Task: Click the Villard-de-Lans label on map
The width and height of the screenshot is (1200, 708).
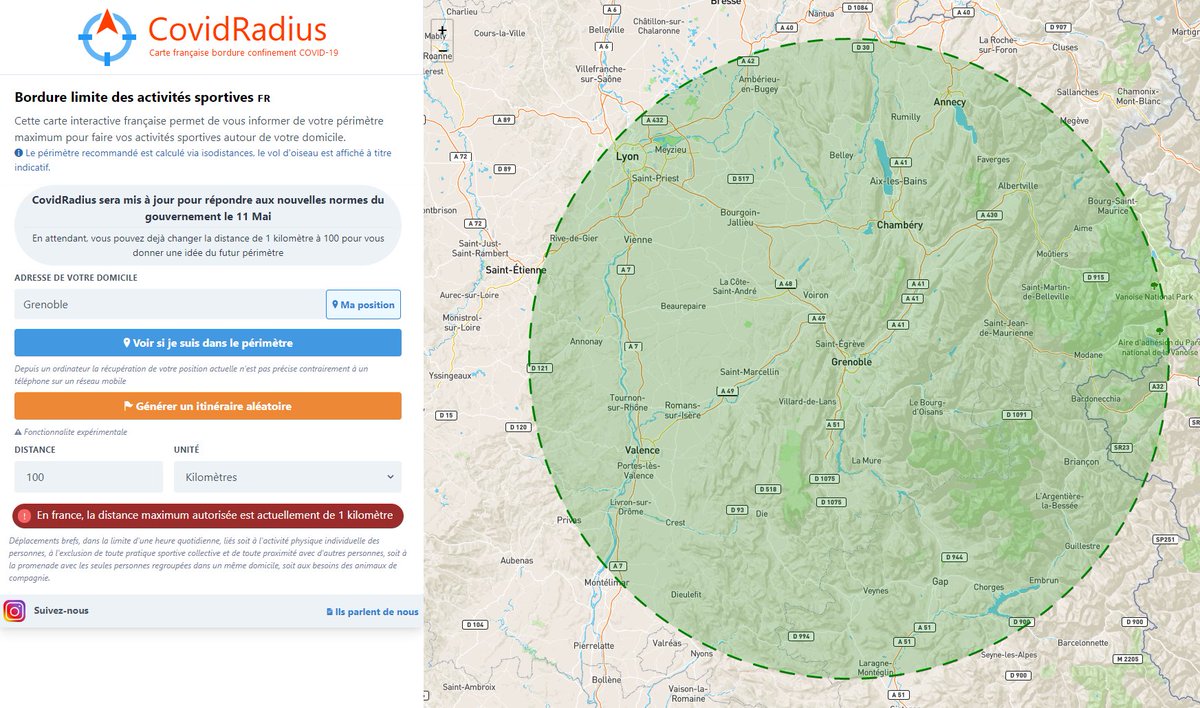Action: tap(806, 401)
